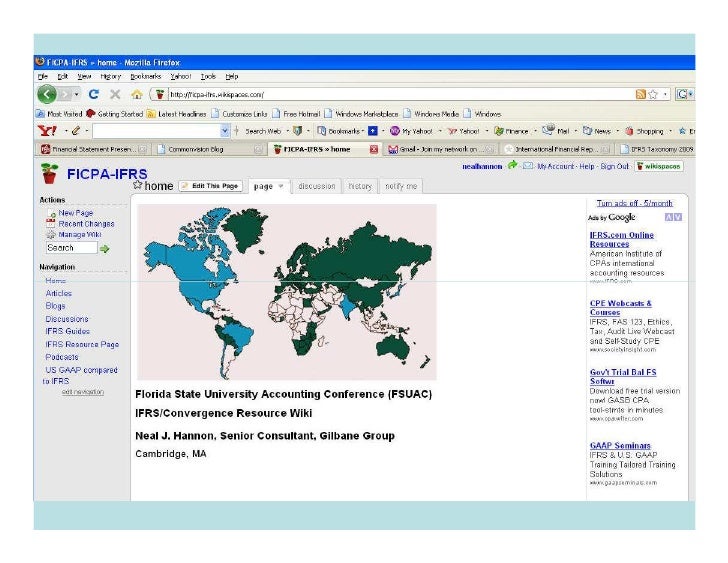Click Getting Started bookmark
The height and width of the screenshot is (563, 728).
115,114
